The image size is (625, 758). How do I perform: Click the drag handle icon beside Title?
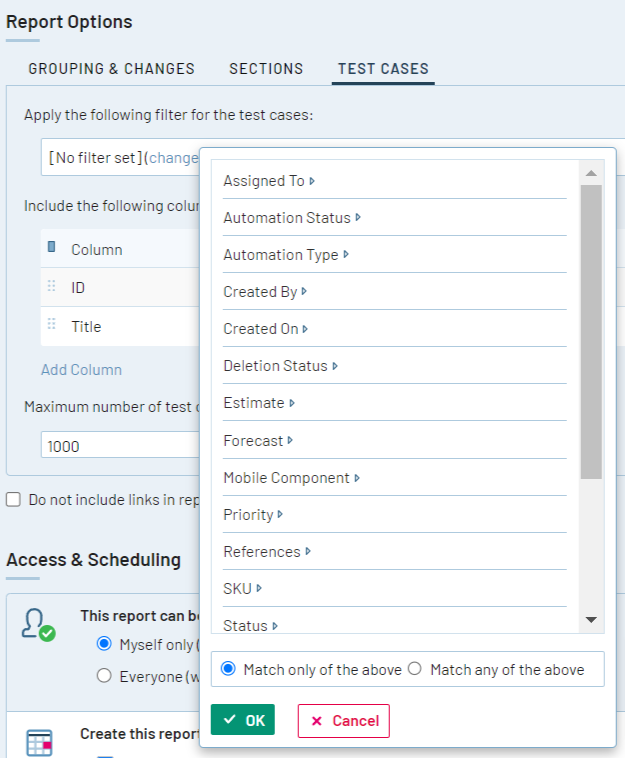click(x=51, y=326)
